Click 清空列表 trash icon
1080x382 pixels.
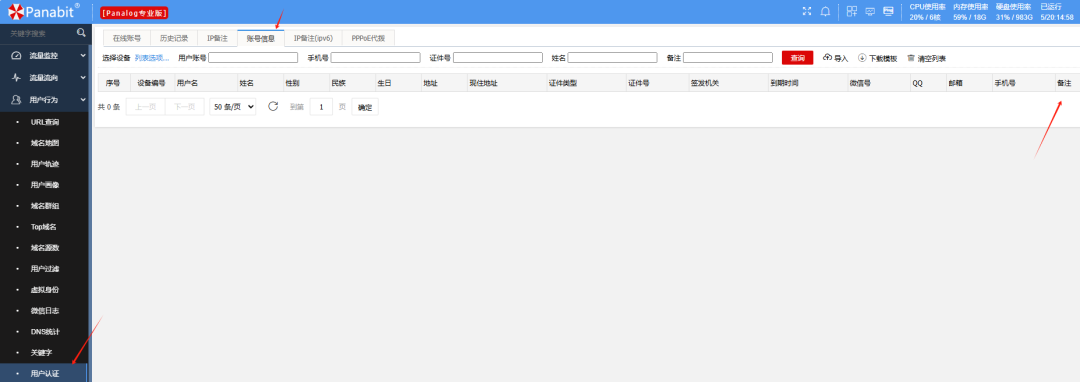click(x=911, y=58)
